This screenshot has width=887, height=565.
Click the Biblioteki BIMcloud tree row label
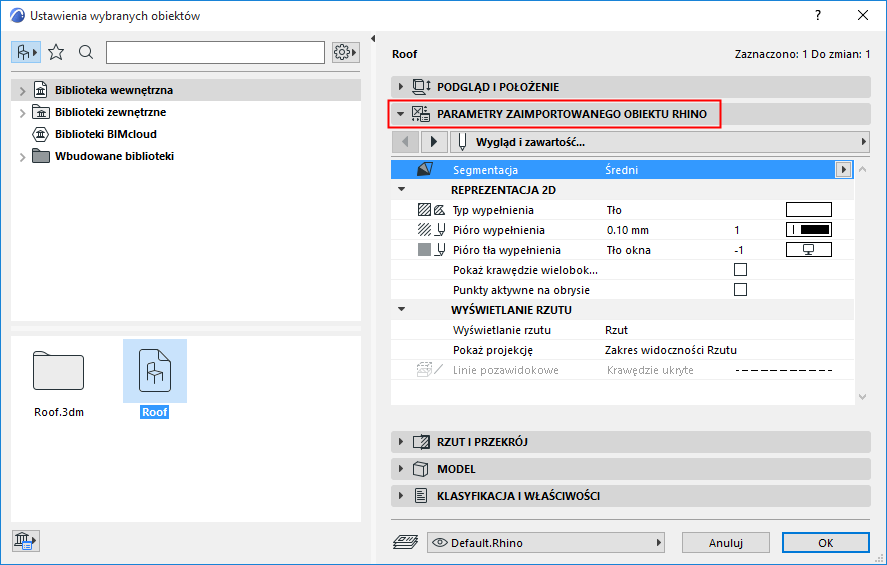(x=106, y=134)
